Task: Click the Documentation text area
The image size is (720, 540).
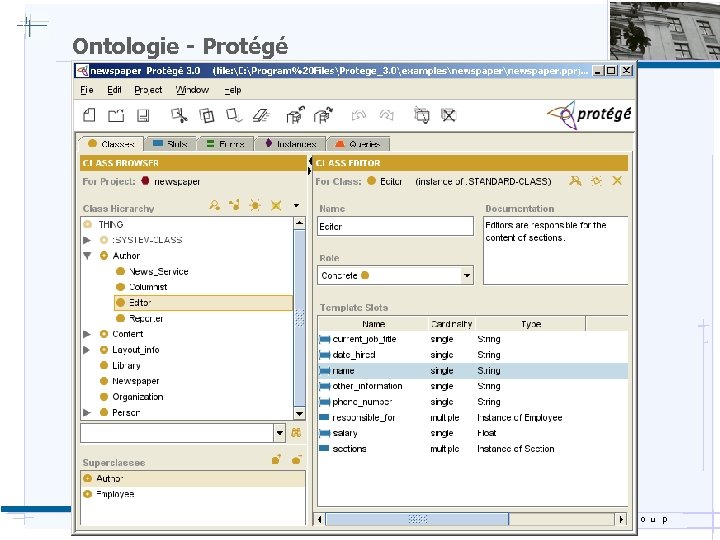Action: pyautogui.click(x=556, y=251)
